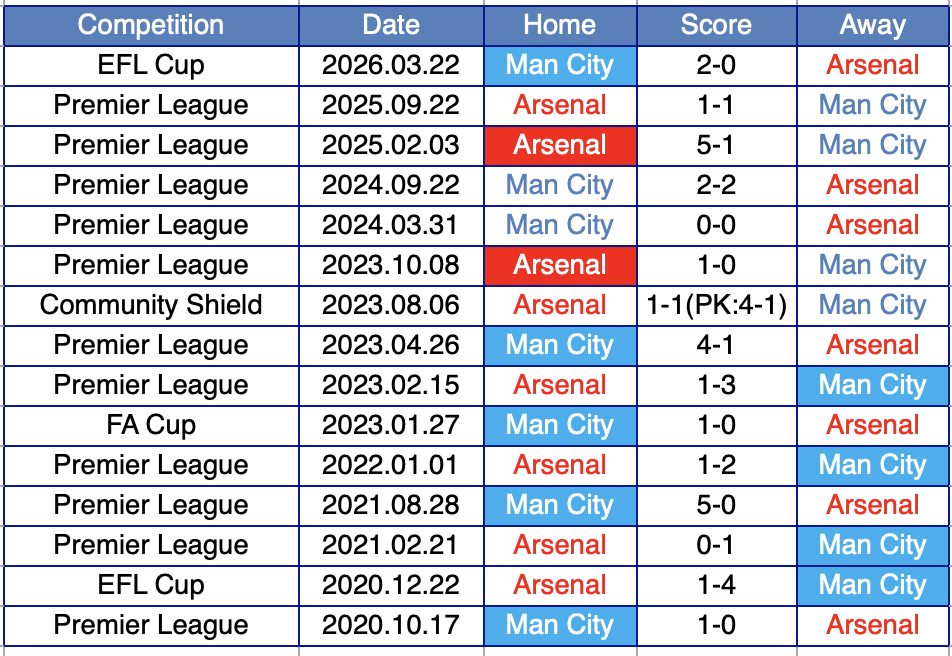Click the Competition column header
Viewport: 952px width, 656px height.
(x=151, y=25)
